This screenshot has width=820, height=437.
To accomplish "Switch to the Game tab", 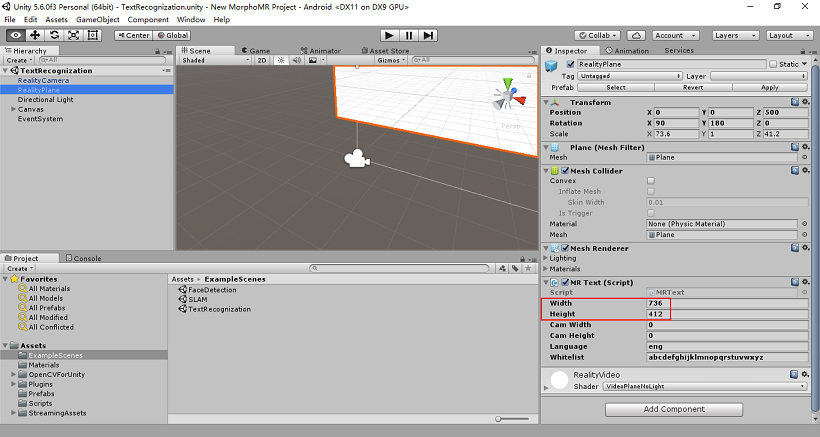I will point(256,51).
